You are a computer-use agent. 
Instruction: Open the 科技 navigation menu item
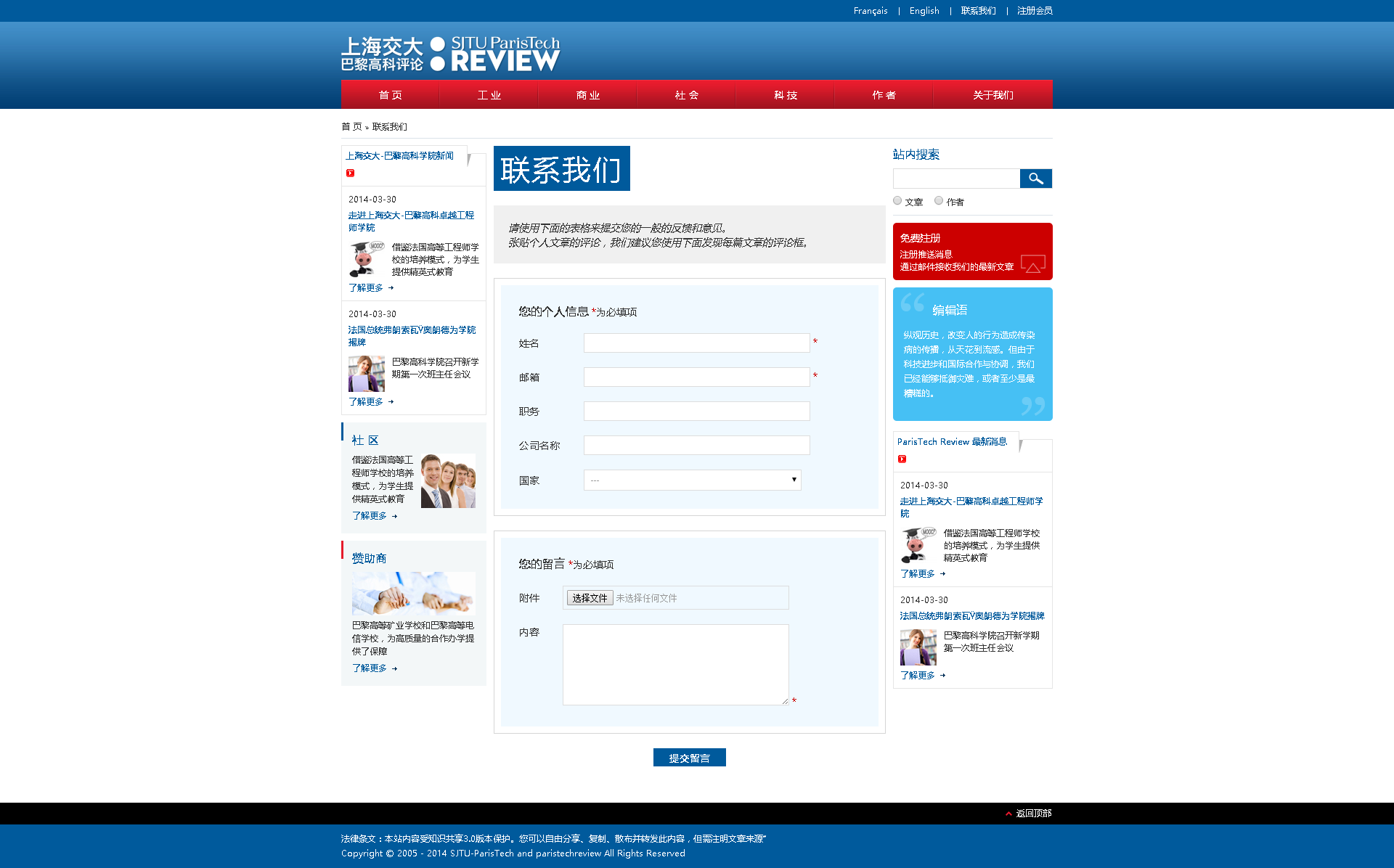click(785, 95)
